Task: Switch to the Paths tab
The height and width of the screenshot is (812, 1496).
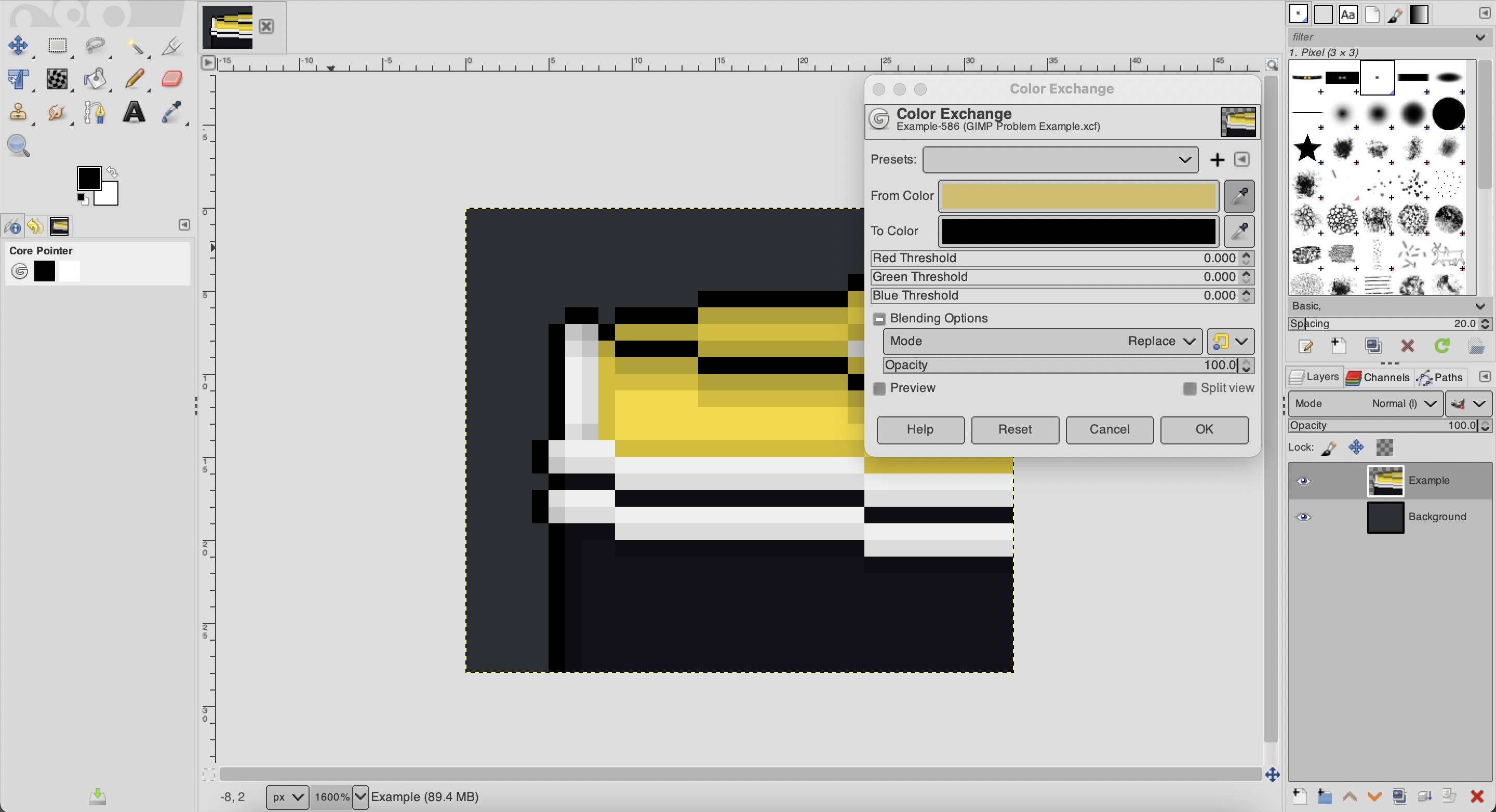Action: 1440,378
